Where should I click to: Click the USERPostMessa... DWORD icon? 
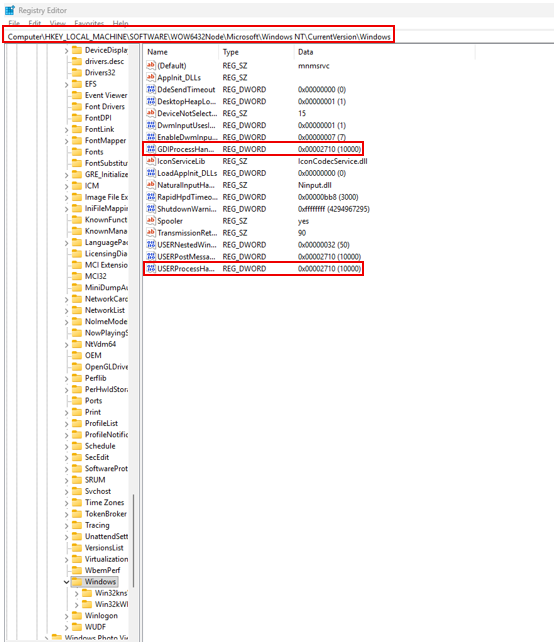tap(151, 257)
